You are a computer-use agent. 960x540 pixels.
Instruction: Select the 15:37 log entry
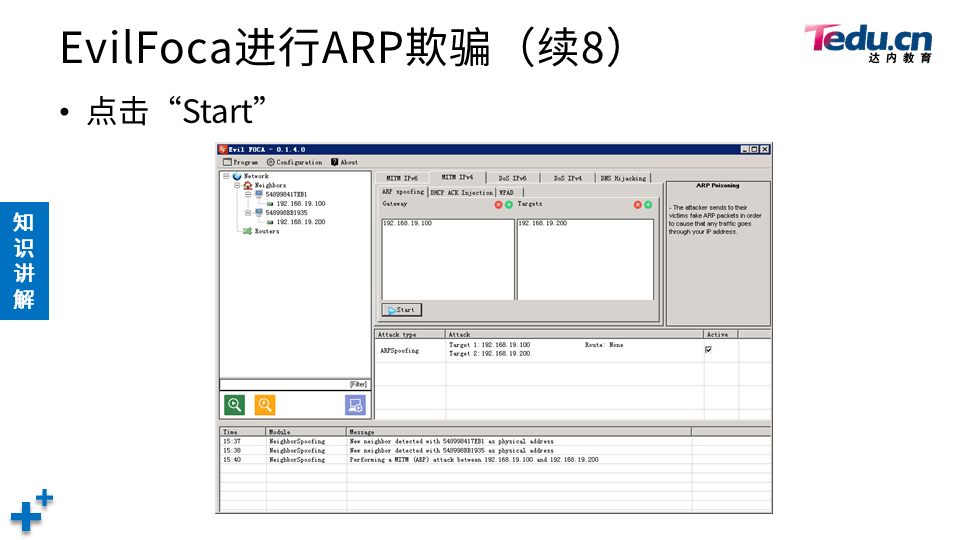pyautogui.click(x=495, y=441)
